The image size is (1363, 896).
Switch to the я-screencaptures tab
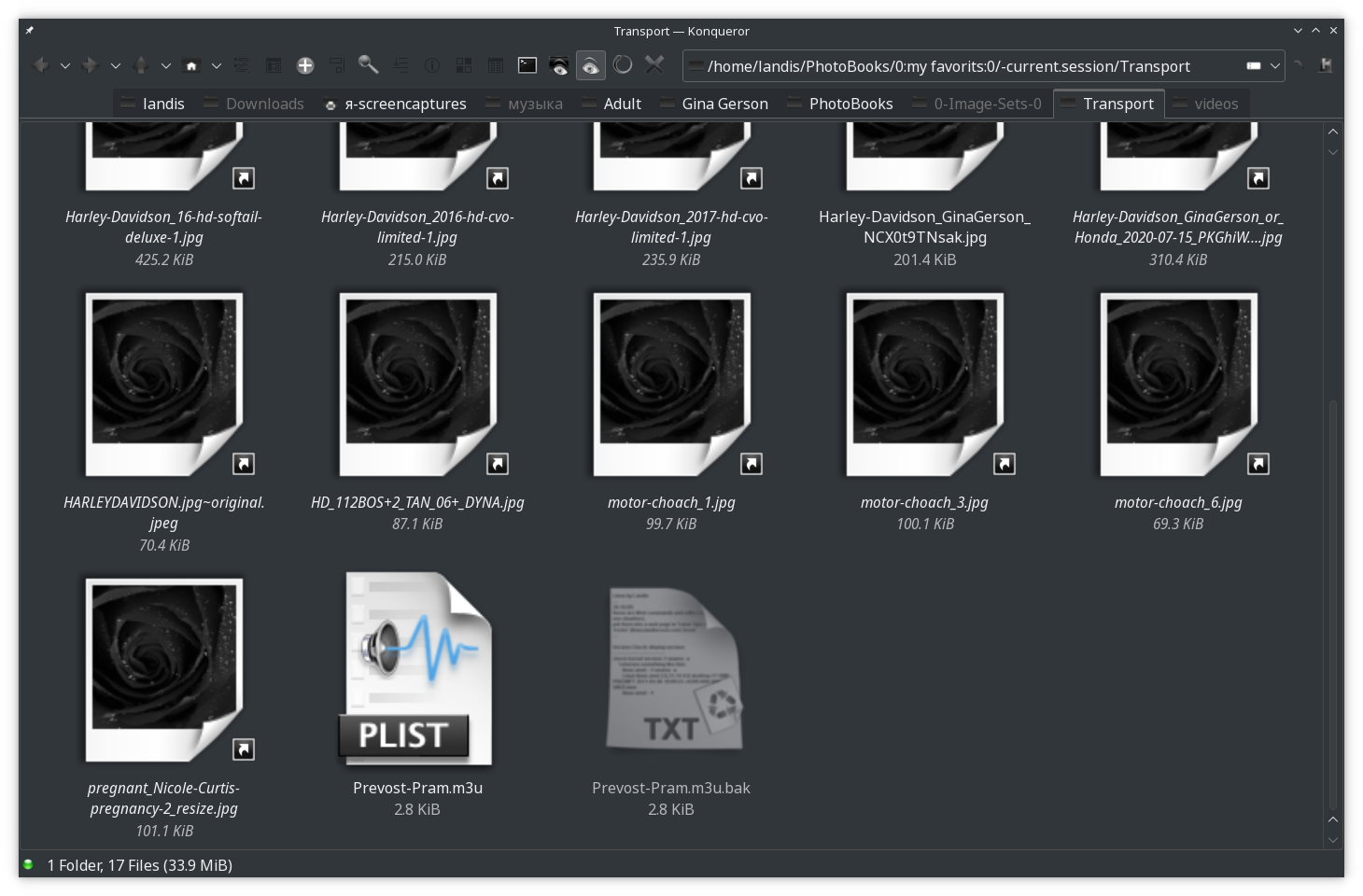pos(395,104)
